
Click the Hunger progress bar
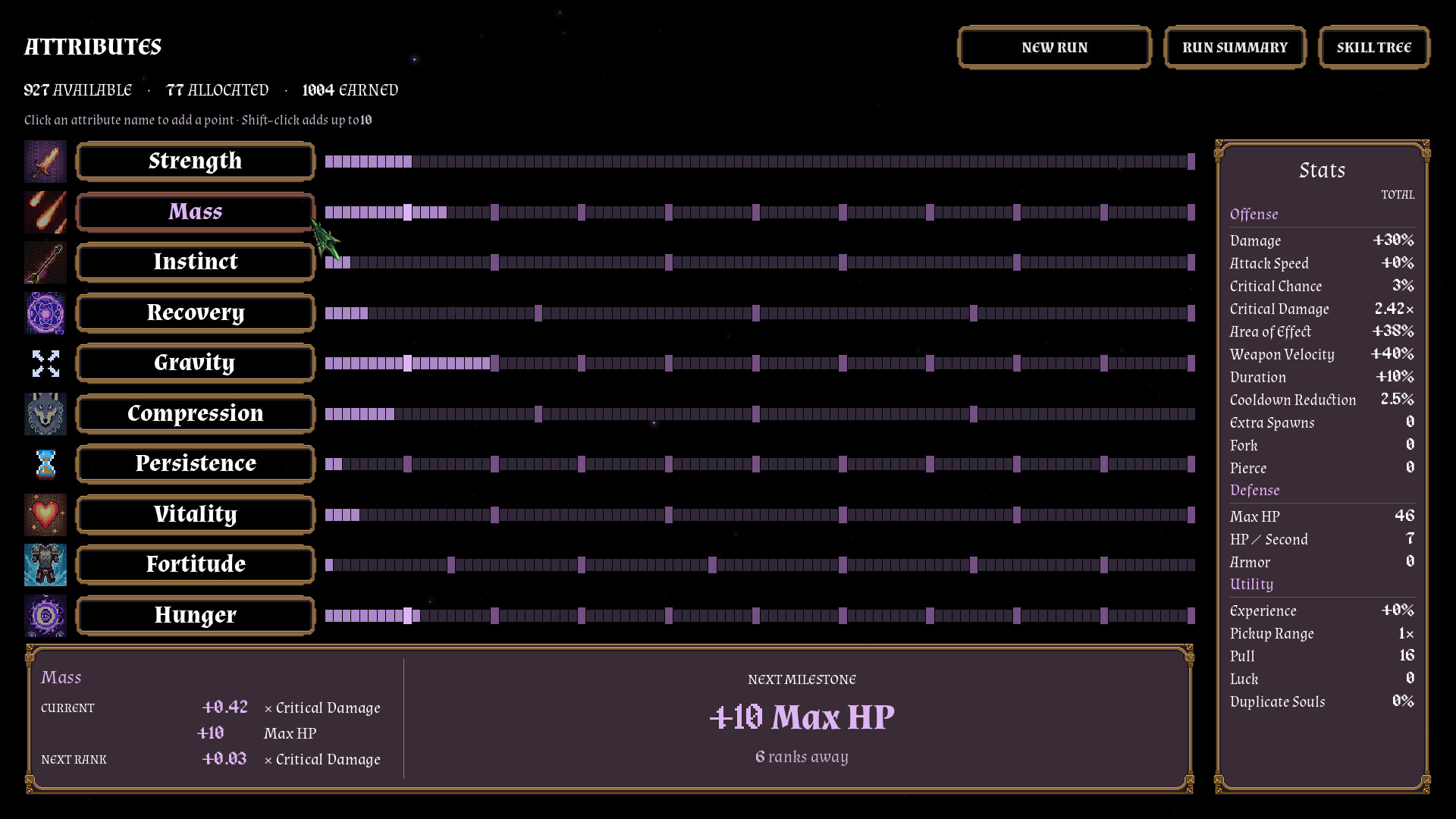coord(760,616)
